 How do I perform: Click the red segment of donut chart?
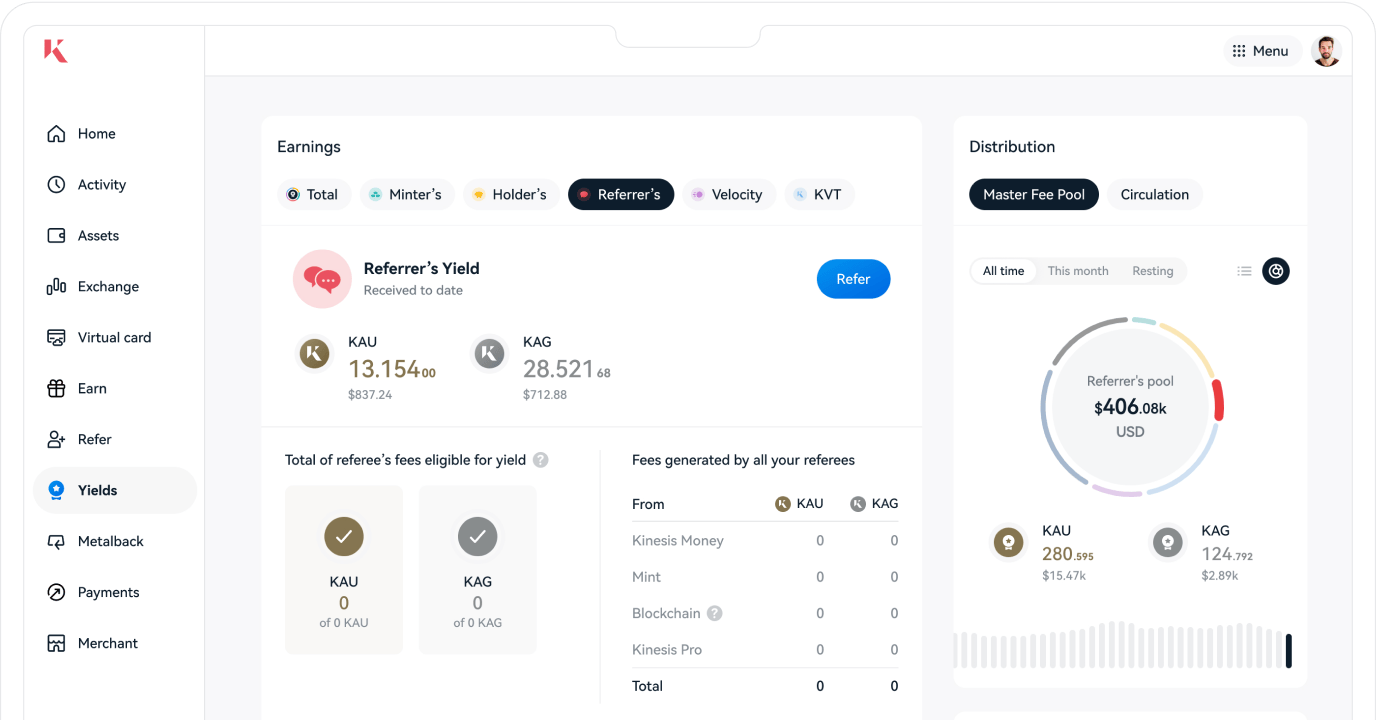click(1217, 400)
